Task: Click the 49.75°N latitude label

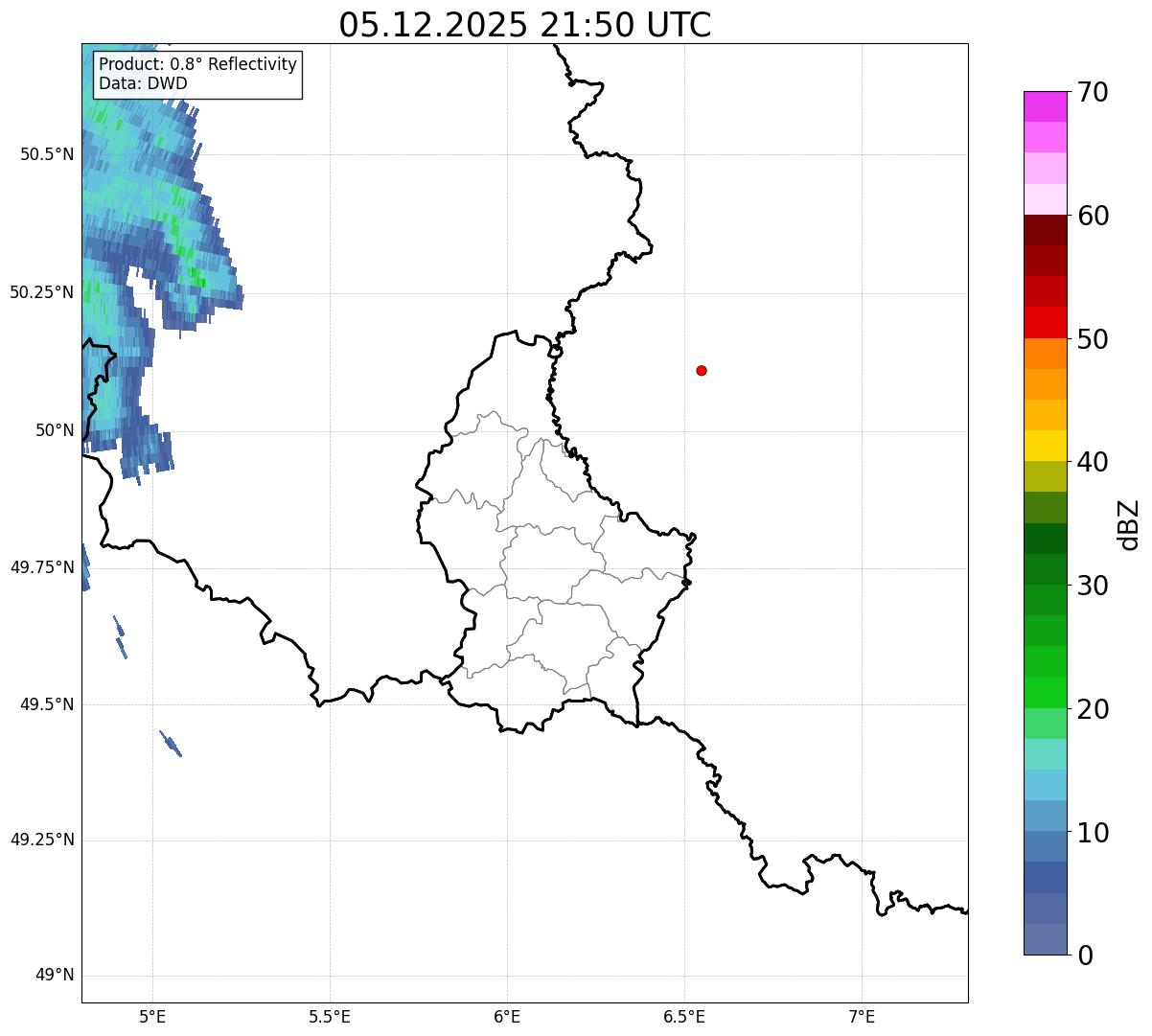Action: coord(42,567)
